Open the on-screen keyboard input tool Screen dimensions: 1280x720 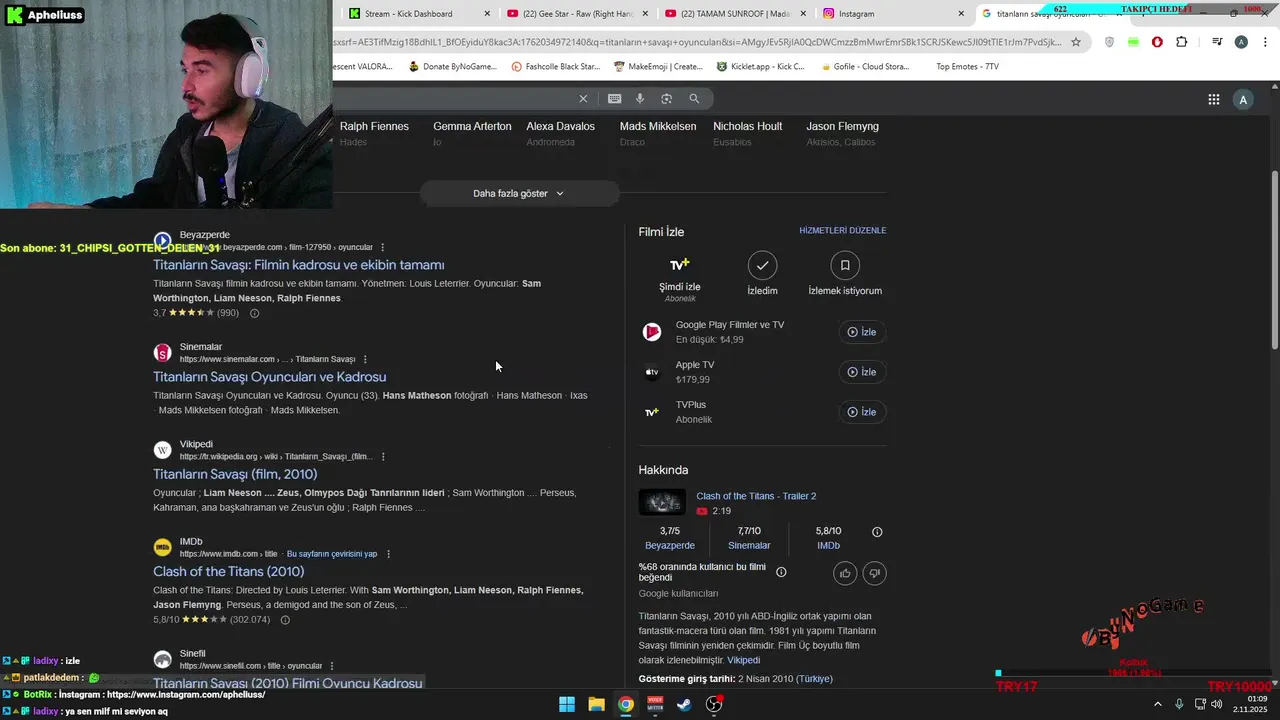click(x=614, y=98)
